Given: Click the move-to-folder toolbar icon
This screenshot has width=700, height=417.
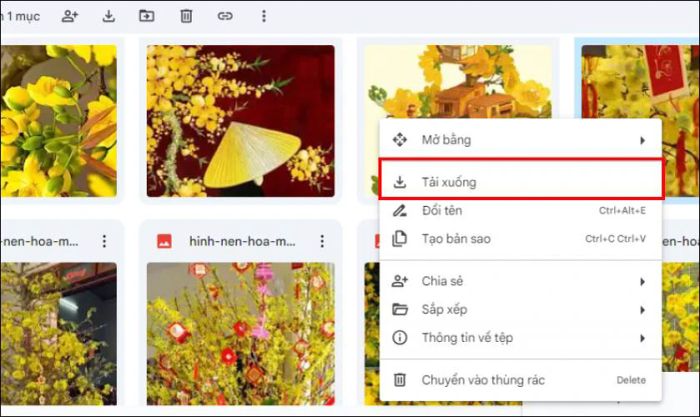Looking at the screenshot, I should click(x=147, y=16).
